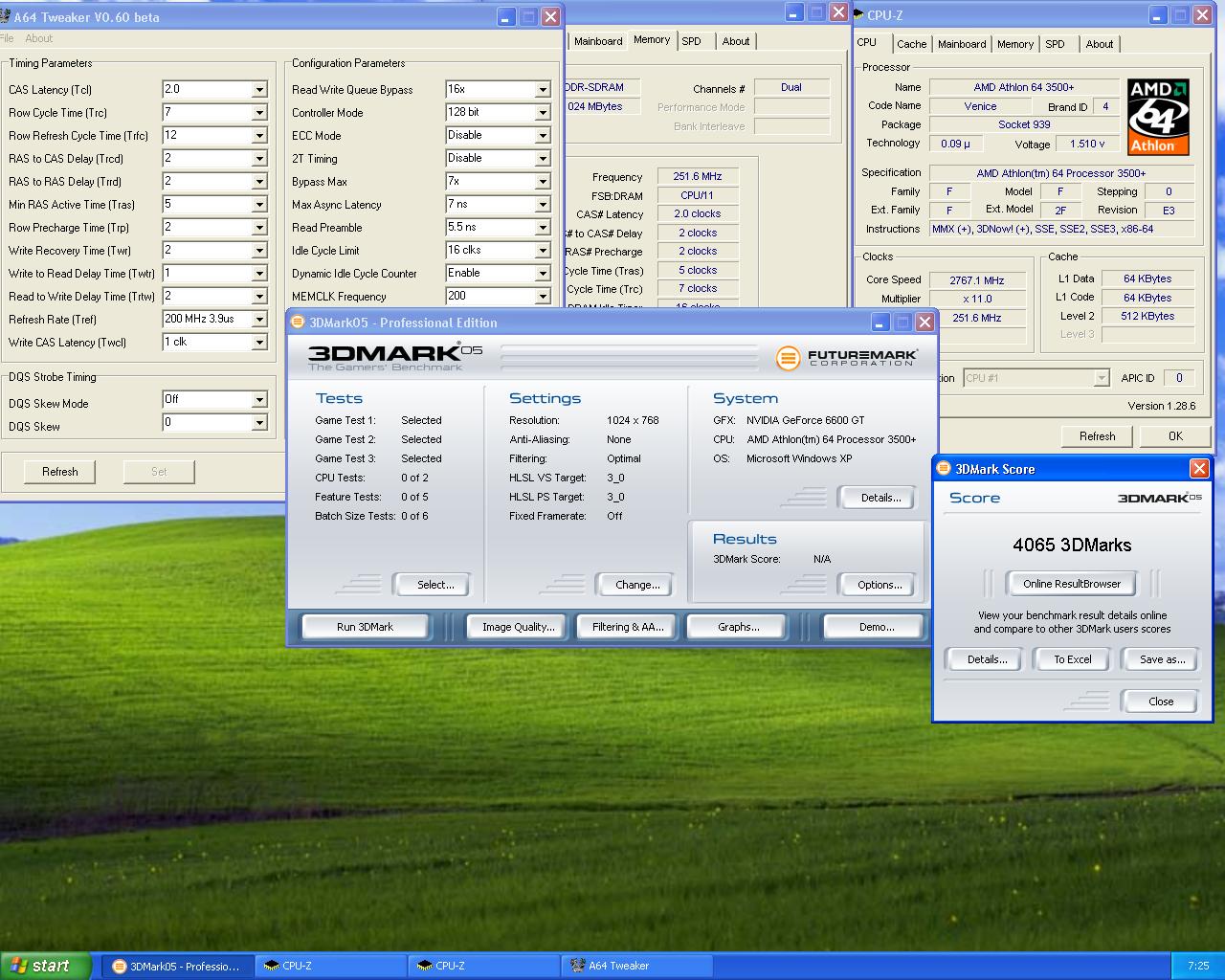Image resolution: width=1225 pixels, height=980 pixels.
Task: Open the MEMCLK Frequency dropdown
Action: click(543, 296)
